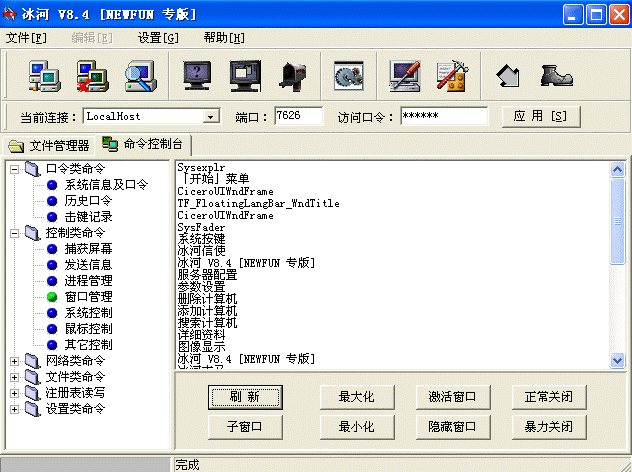Switch to the 文件管理器 tab
632x472 pixels.
tap(49, 146)
